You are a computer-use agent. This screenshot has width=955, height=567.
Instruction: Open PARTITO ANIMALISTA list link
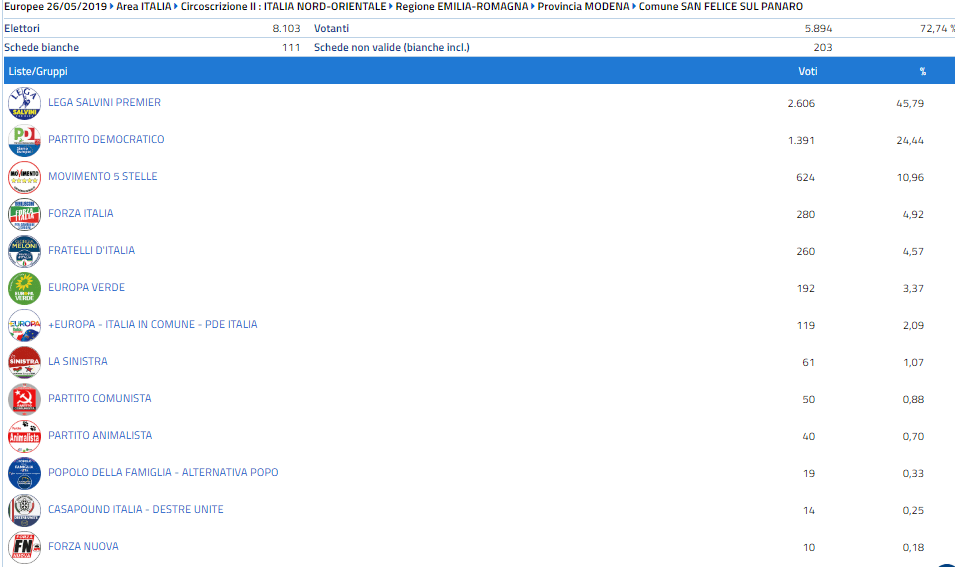100,435
